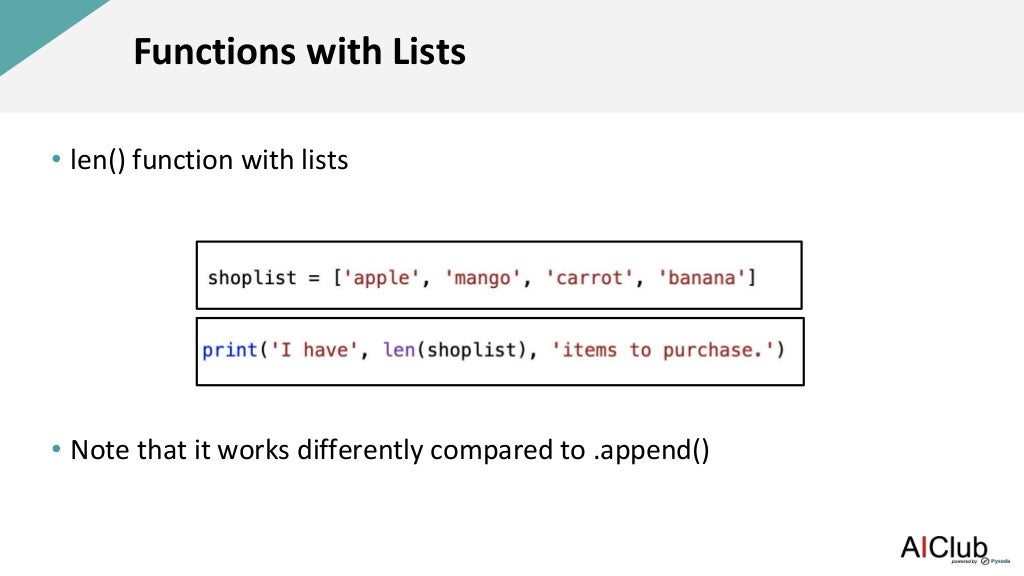This screenshot has height=576, width=1024.
Task: Click the "shoplist" variable name being assigned
Action: point(252,277)
